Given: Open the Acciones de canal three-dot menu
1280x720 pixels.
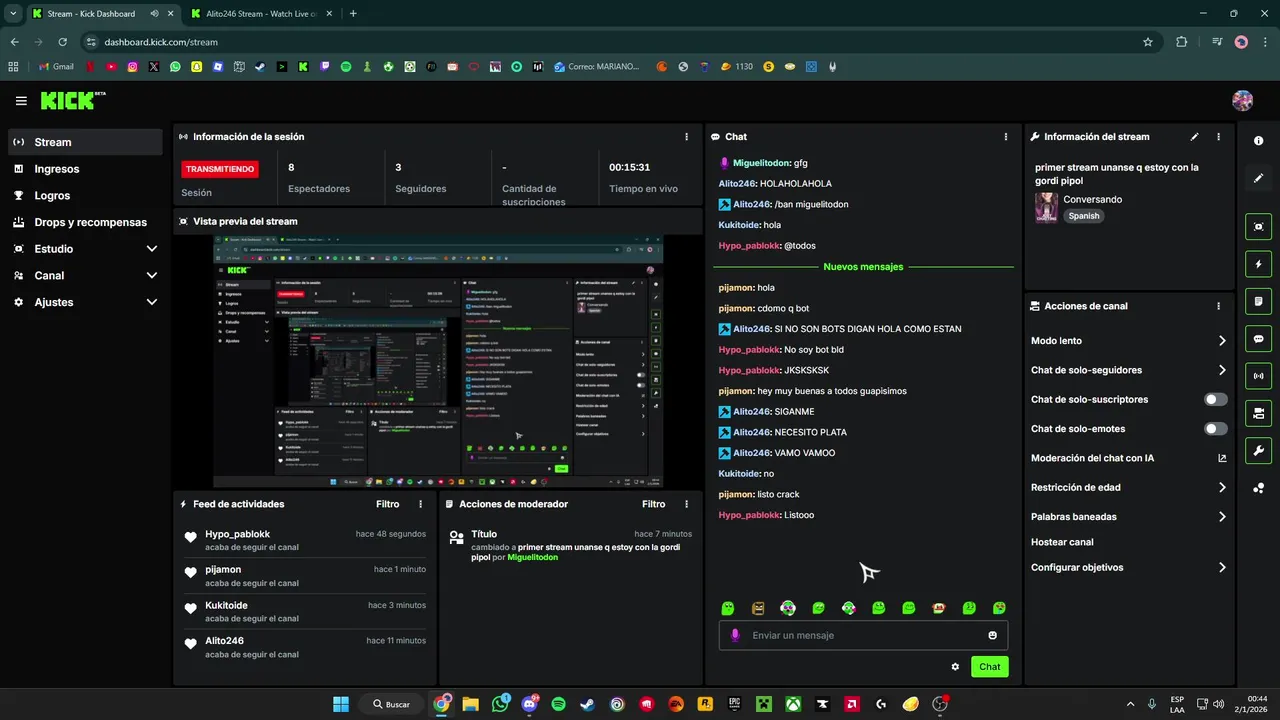Looking at the screenshot, I should pos(1218,306).
